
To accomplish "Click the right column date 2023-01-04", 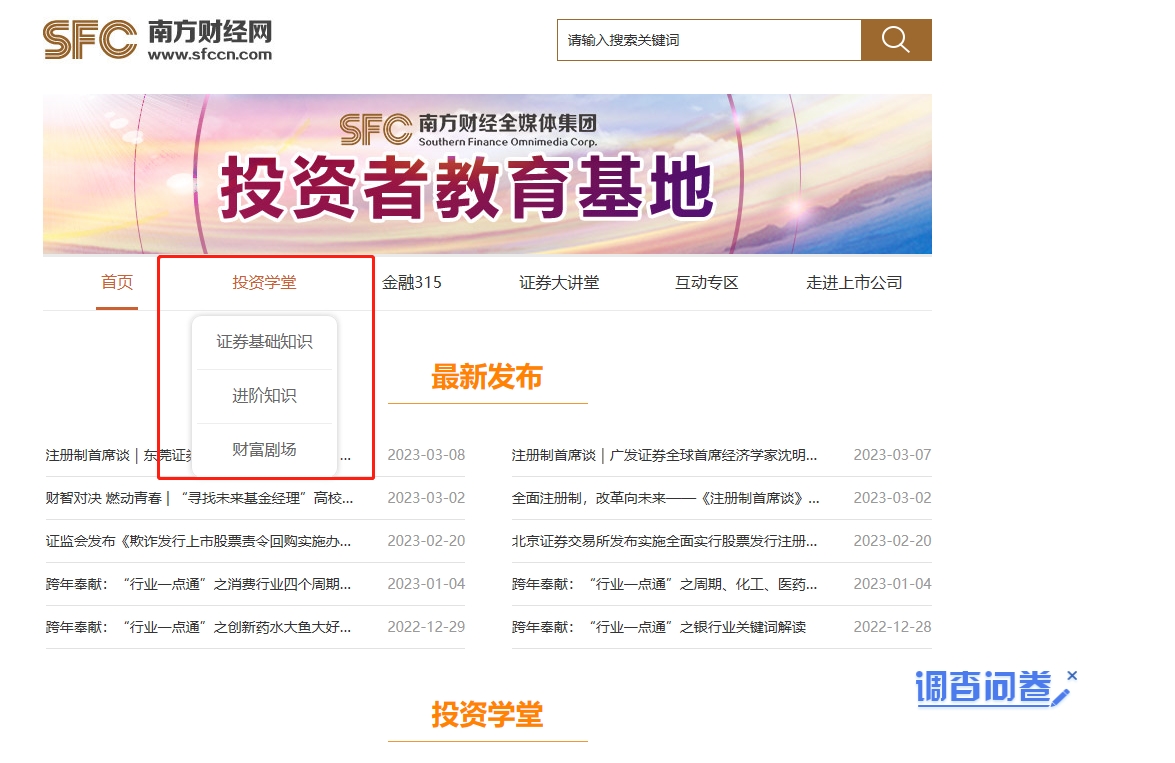I will point(892,584).
